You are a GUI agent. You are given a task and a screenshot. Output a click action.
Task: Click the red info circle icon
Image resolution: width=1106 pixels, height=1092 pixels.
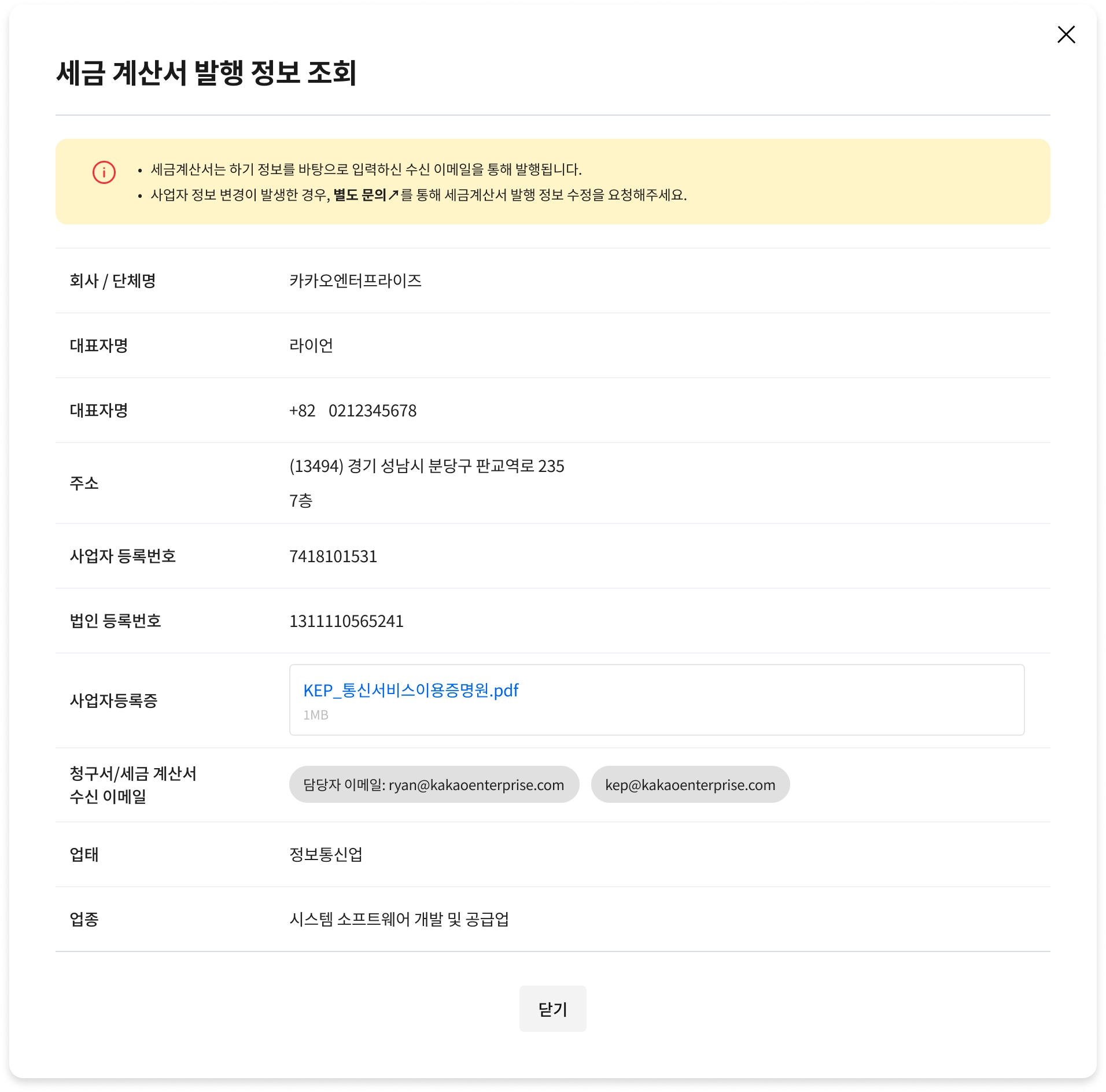click(104, 172)
